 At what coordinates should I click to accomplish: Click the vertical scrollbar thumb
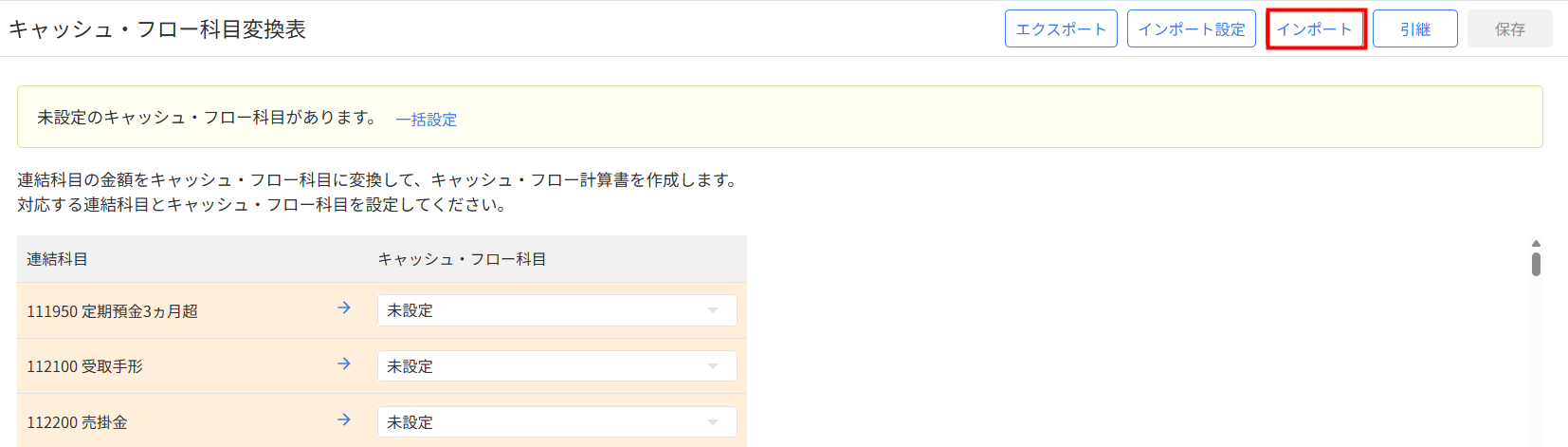[x=1536, y=263]
